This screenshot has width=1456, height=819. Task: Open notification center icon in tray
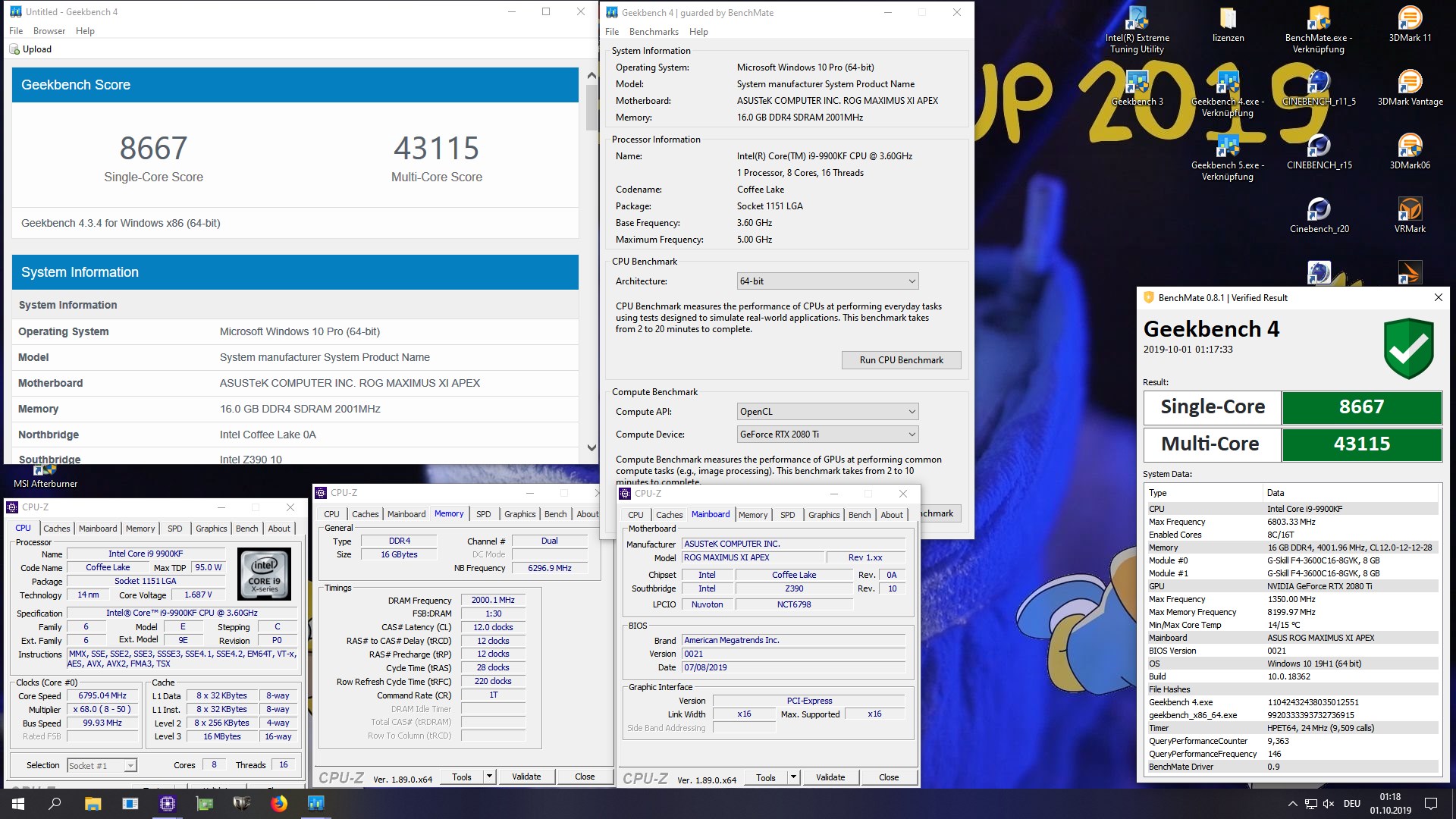click(x=1431, y=804)
